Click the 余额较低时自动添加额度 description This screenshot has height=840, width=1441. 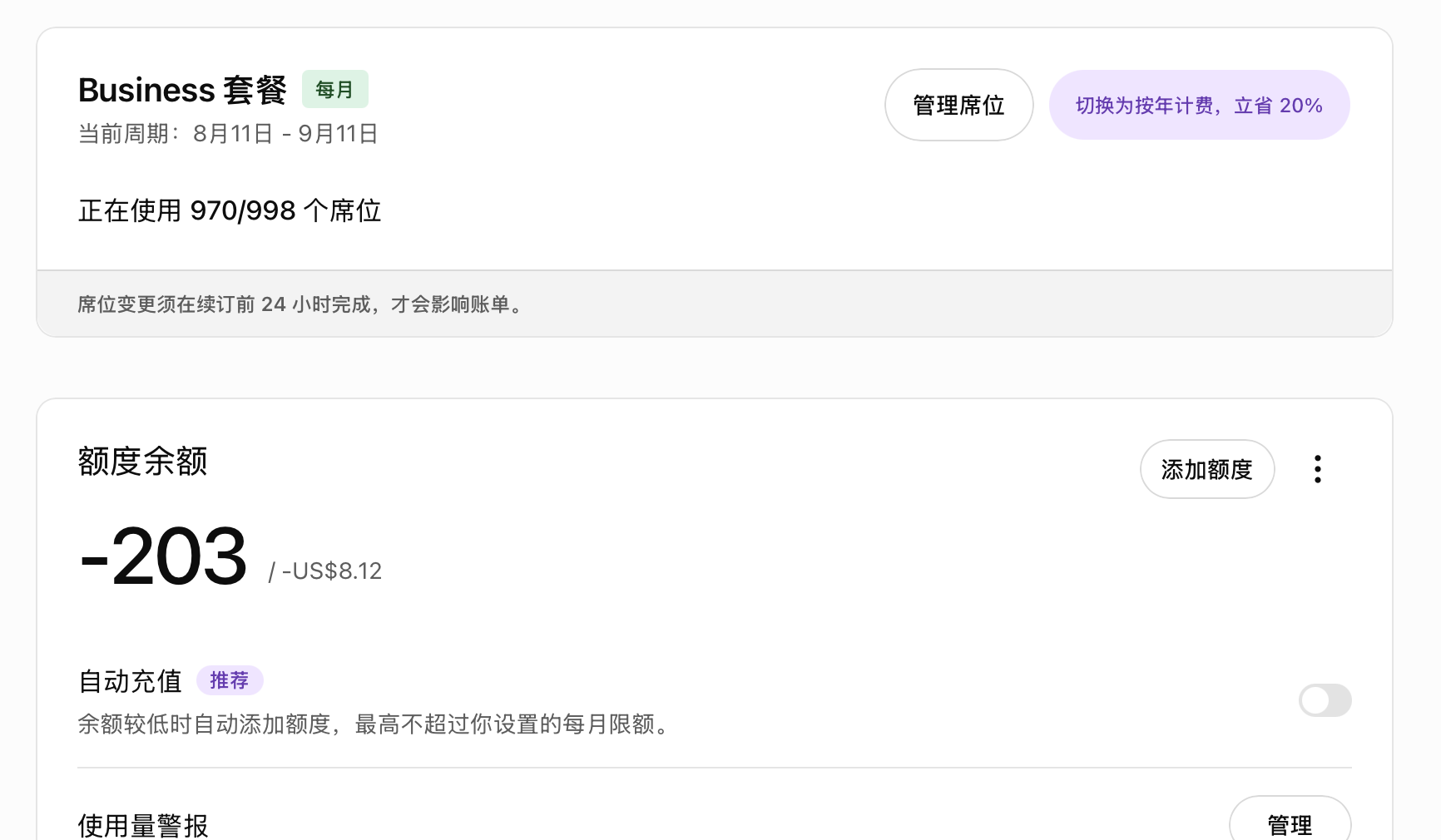(x=374, y=724)
